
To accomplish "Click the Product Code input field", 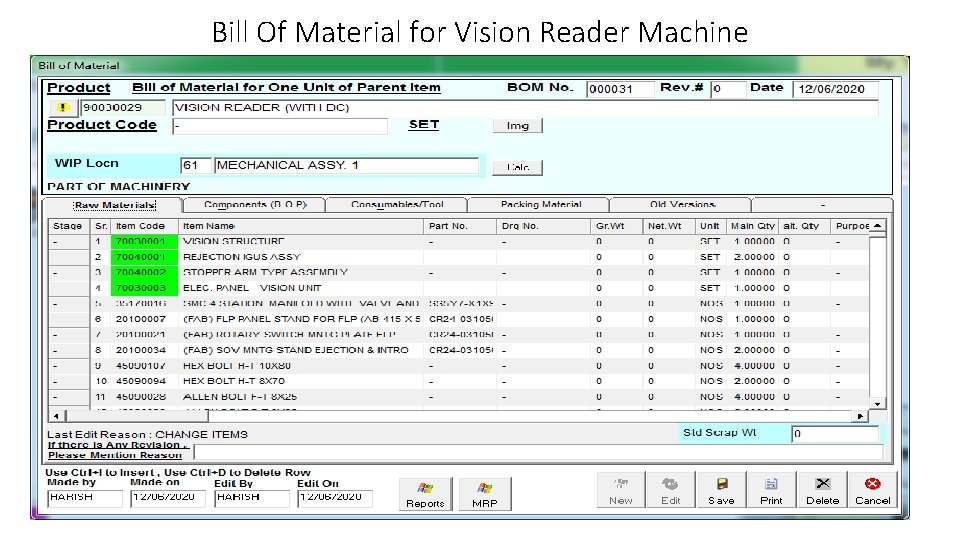I will (280, 127).
